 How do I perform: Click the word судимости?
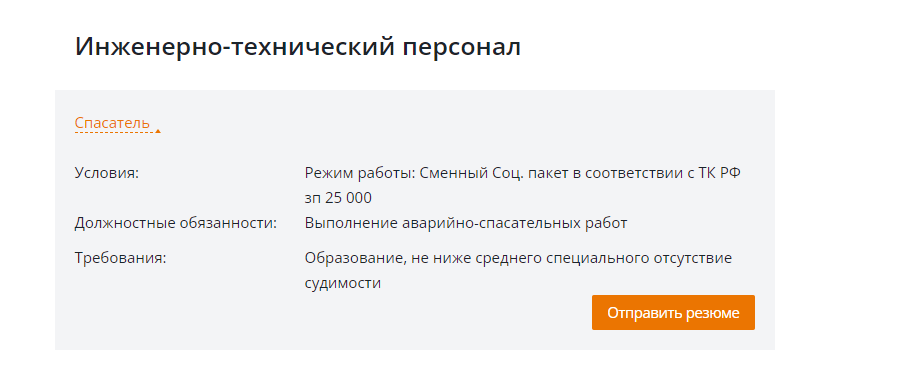pos(343,284)
